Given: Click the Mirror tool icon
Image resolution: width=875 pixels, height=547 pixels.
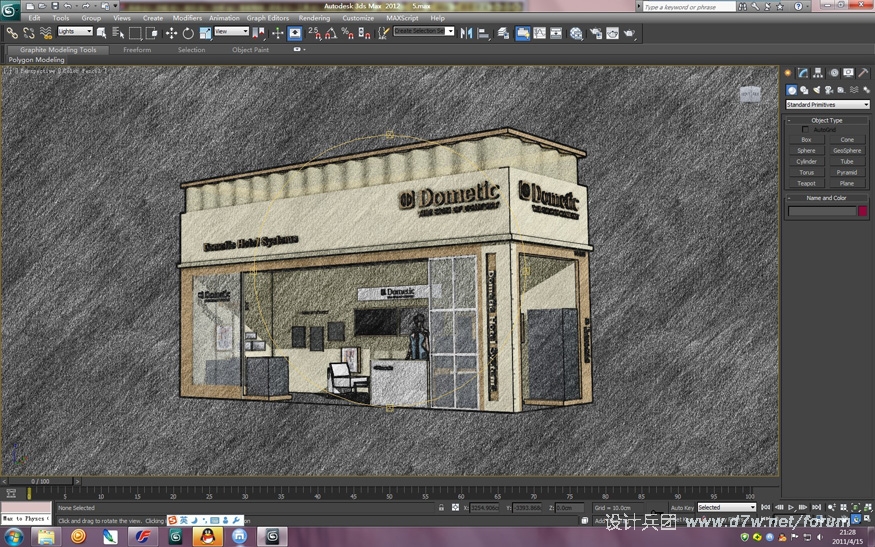Looking at the screenshot, I should point(467,33).
